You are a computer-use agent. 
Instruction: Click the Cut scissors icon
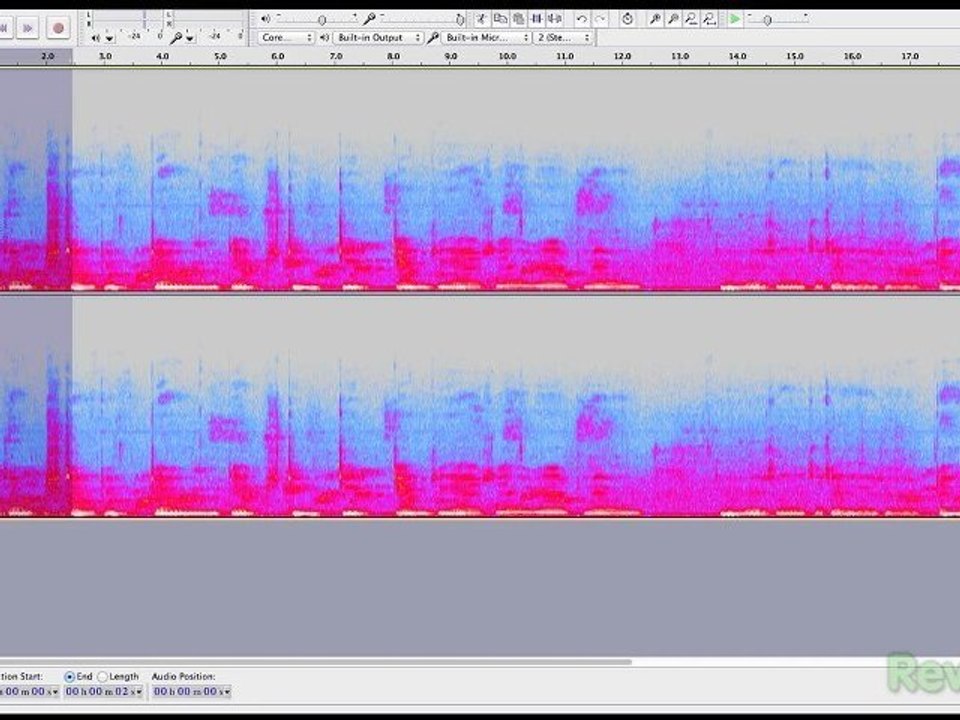tap(482, 19)
